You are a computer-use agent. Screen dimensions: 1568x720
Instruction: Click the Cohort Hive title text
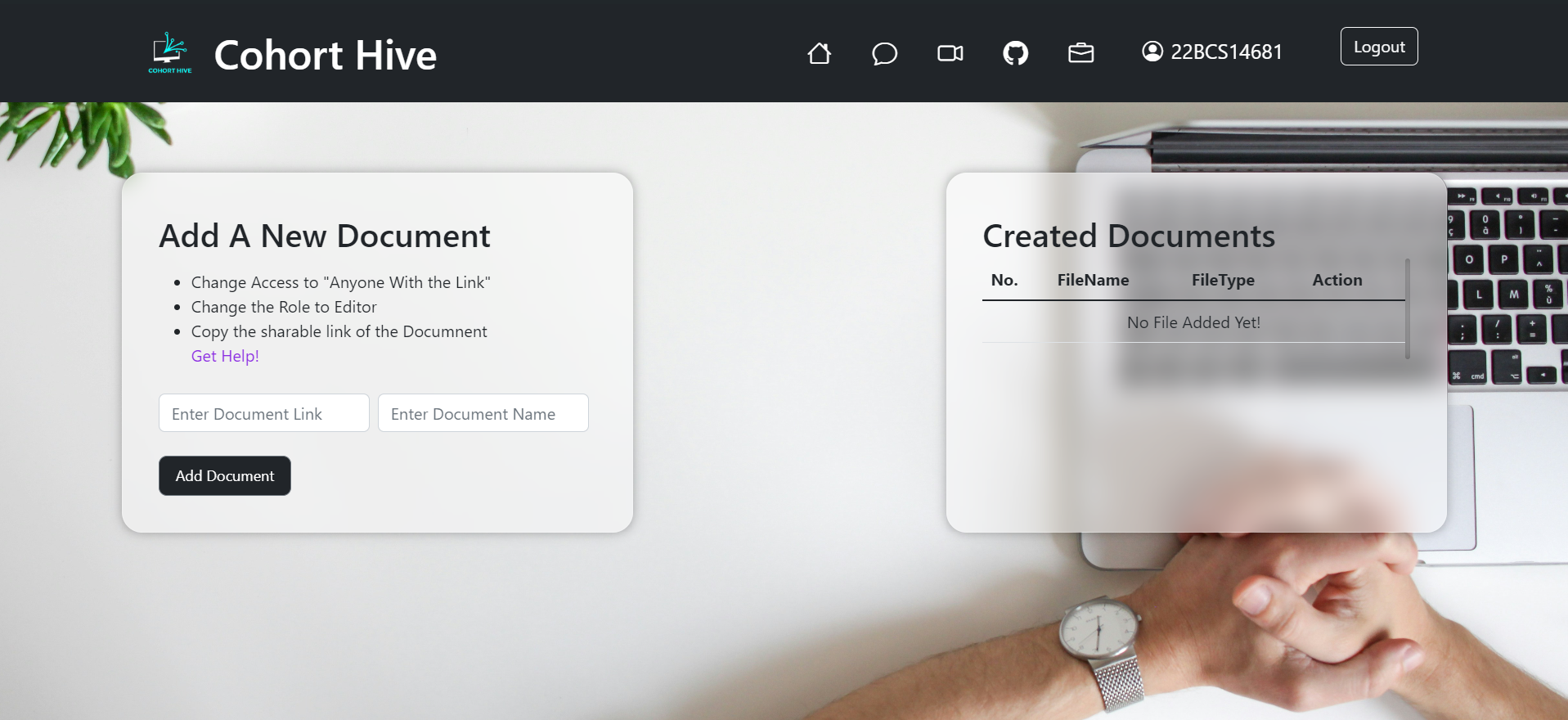coord(326,55)
